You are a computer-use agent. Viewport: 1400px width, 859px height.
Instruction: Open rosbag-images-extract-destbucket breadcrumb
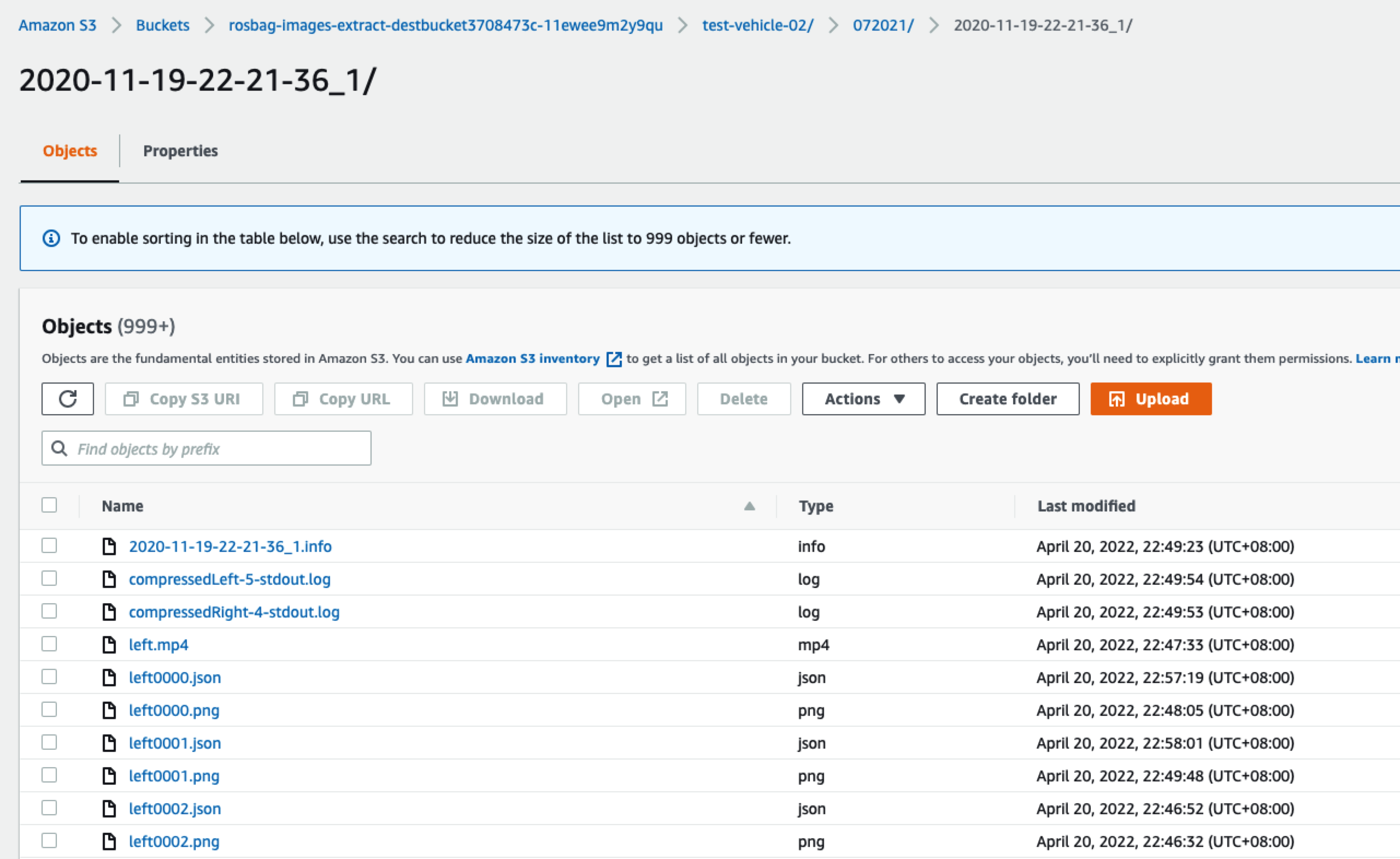coord(445,25)
